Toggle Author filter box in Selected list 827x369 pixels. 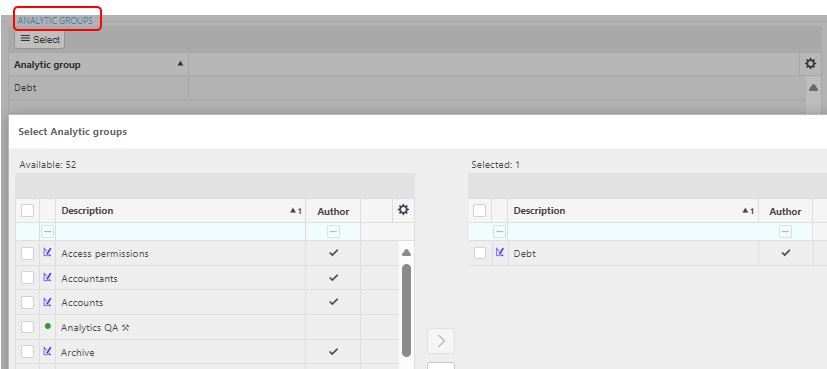[x=785, y=231]
